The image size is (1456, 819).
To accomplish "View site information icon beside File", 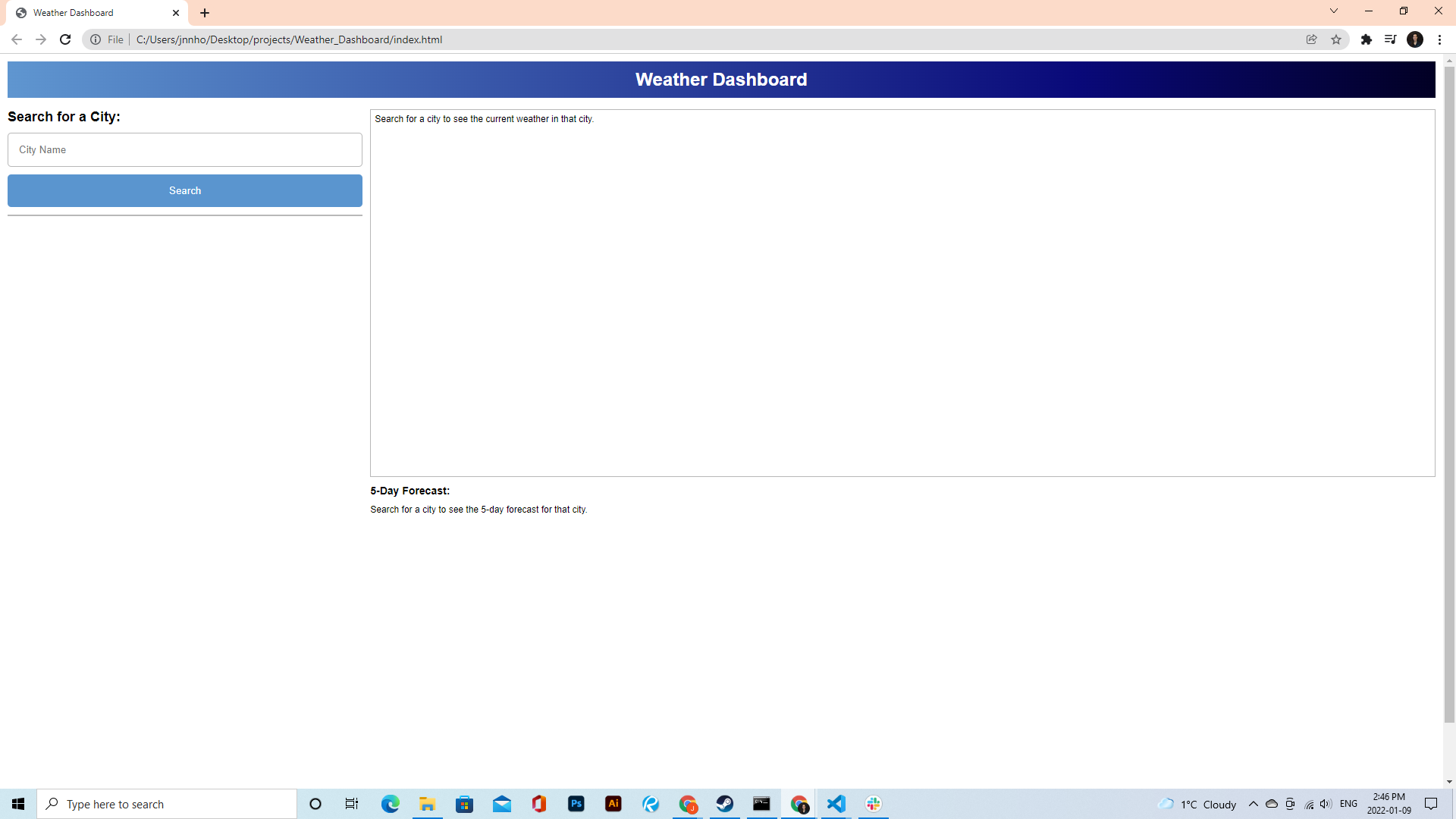I will [x=96, y=39].
